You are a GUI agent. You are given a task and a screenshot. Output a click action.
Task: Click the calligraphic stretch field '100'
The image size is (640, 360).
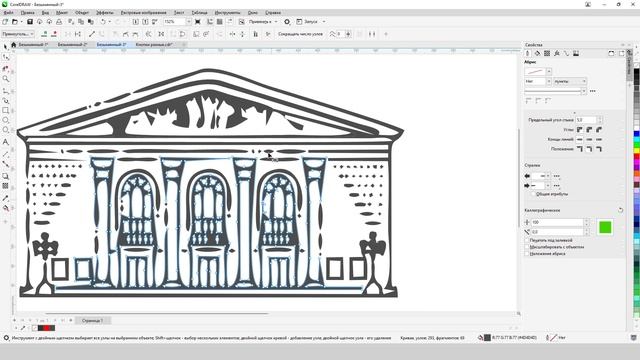[557, 222]
